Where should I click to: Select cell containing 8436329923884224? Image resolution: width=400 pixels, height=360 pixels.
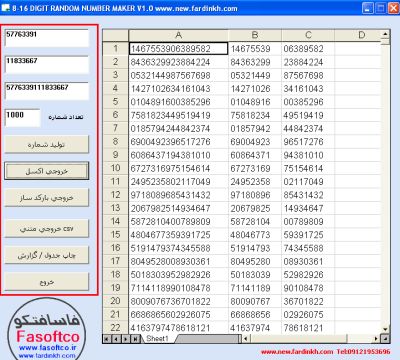tap(178, 62)
